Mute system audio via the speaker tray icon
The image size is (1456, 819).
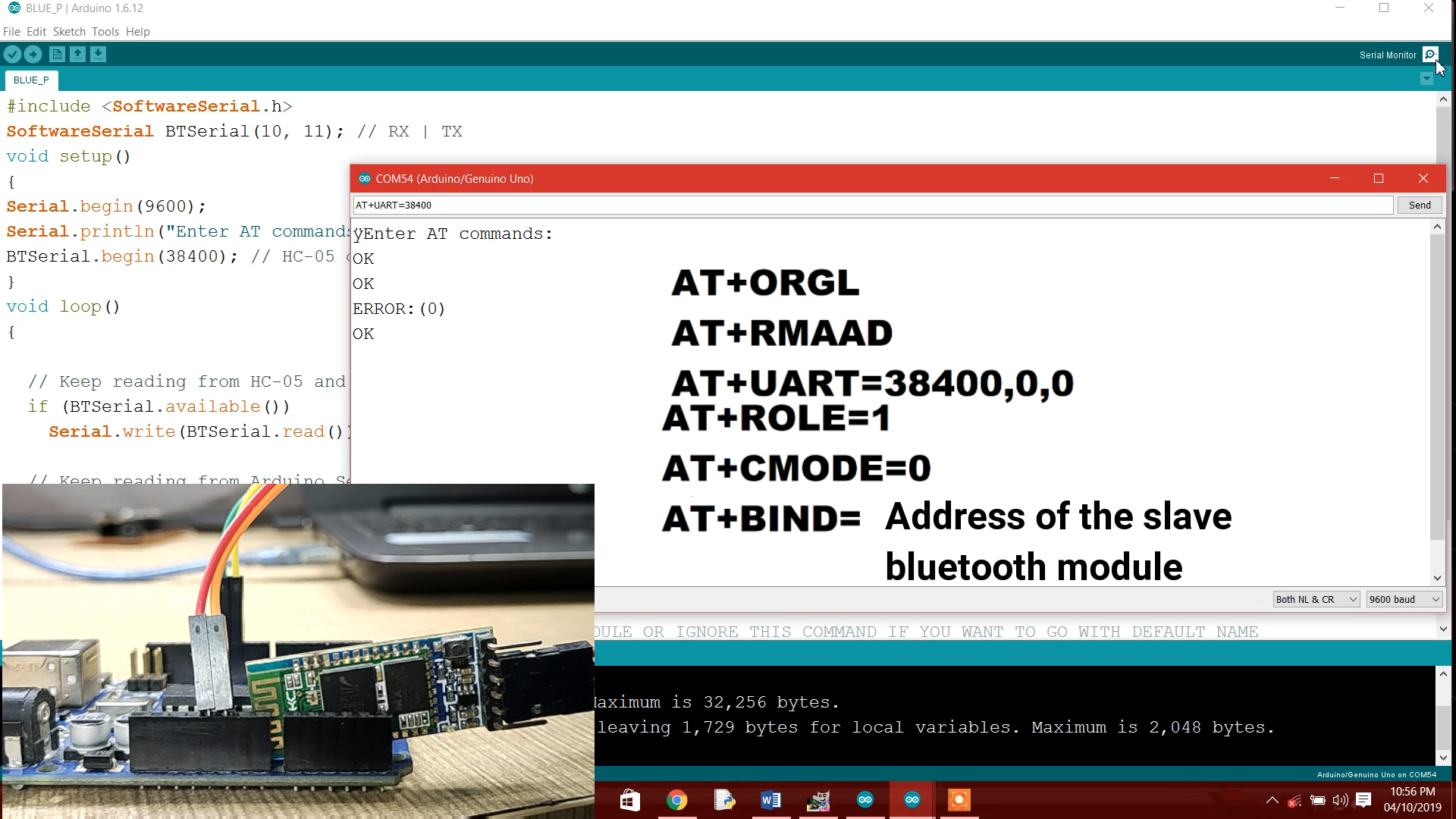tap(1339, 799)
